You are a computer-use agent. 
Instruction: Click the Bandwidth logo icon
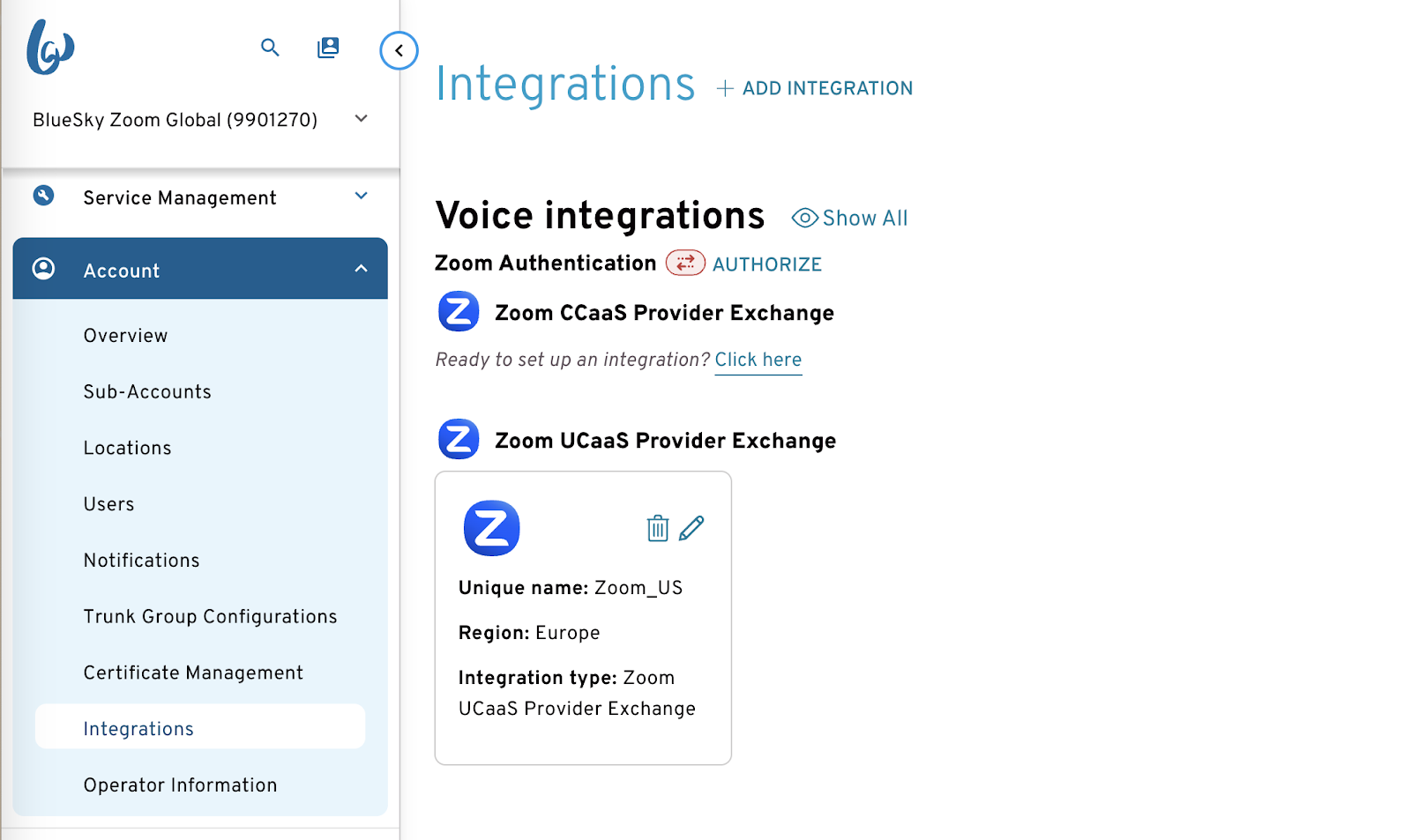pyautogui.click(x=50, y=48)
